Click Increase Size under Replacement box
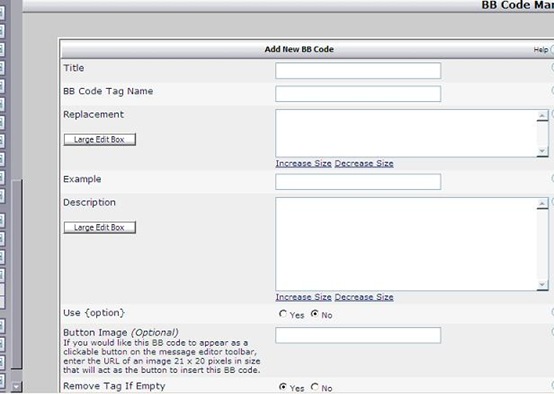This screenshot has height=394, width=554. coord(303,164)
